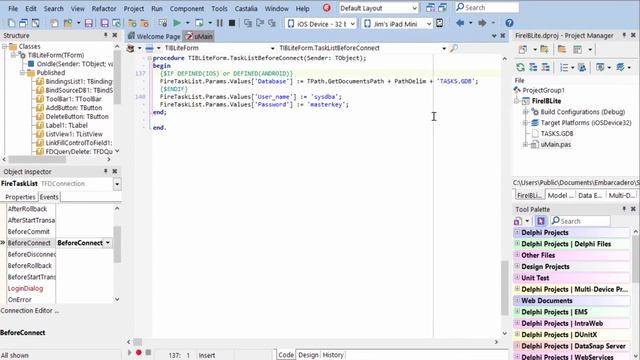Expand Delphi Projects category in Tool Palette
This screenshot has width=640, height=360.
click(517, 232)
